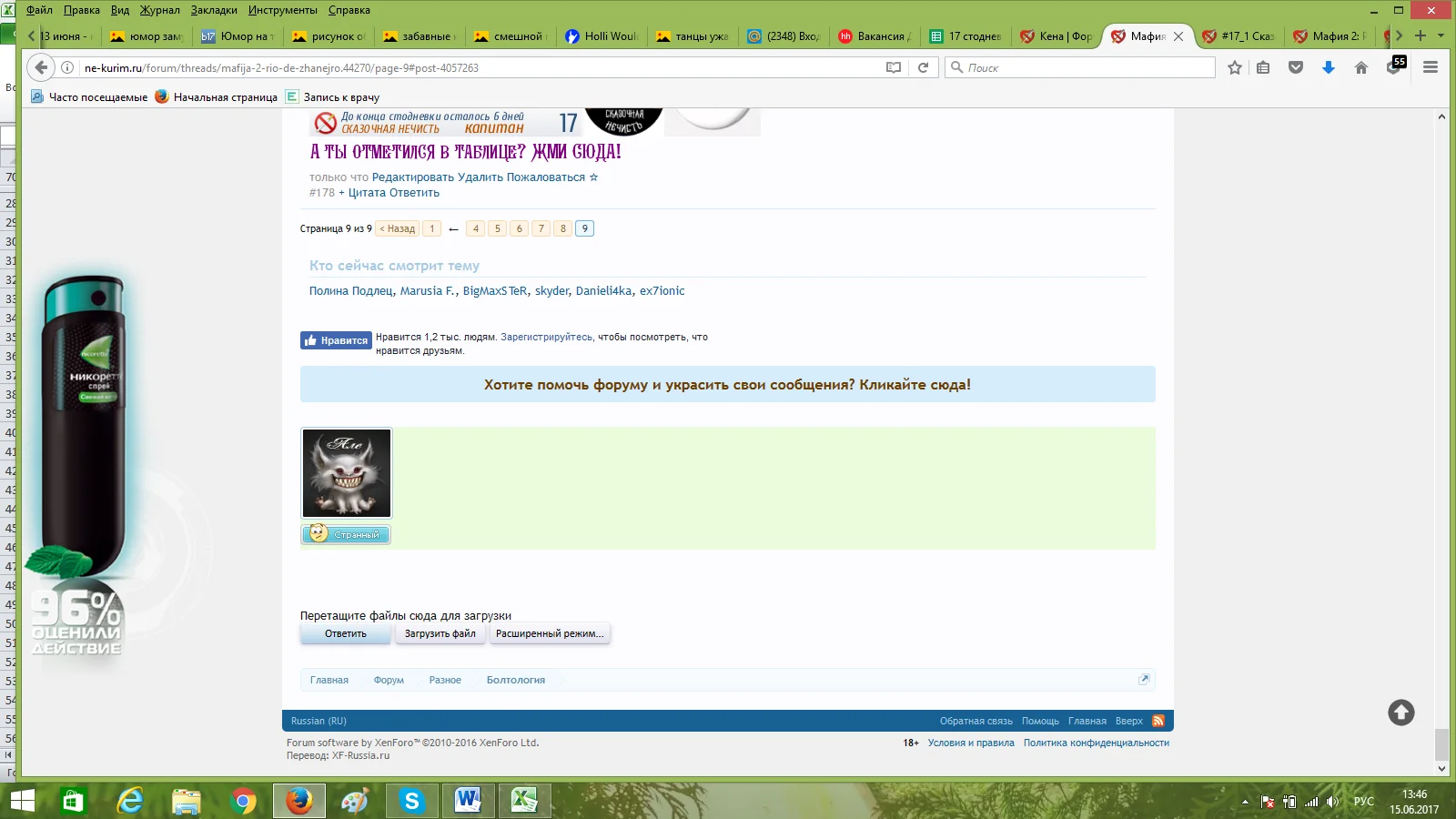Open the Закладки menu
The image size is (1456, 819).
click(214, 10)
